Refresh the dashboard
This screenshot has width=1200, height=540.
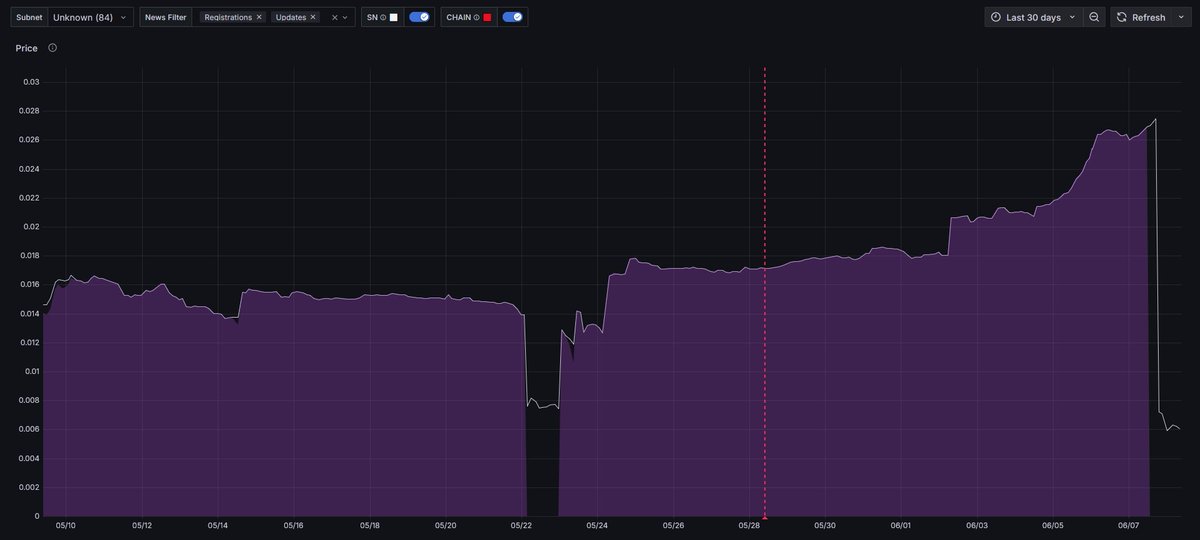click(x=1140, y=17)
